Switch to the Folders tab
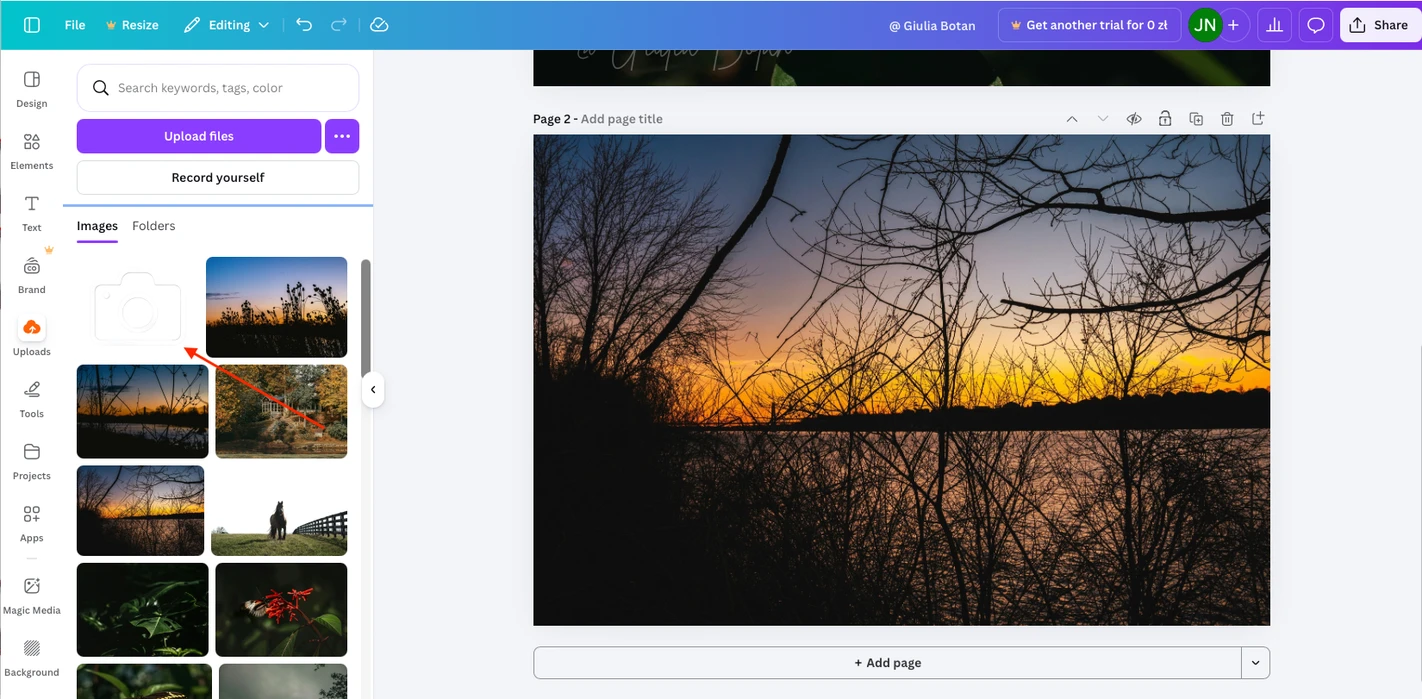This screenshot has width=1422, height=699. coord(153,225)
